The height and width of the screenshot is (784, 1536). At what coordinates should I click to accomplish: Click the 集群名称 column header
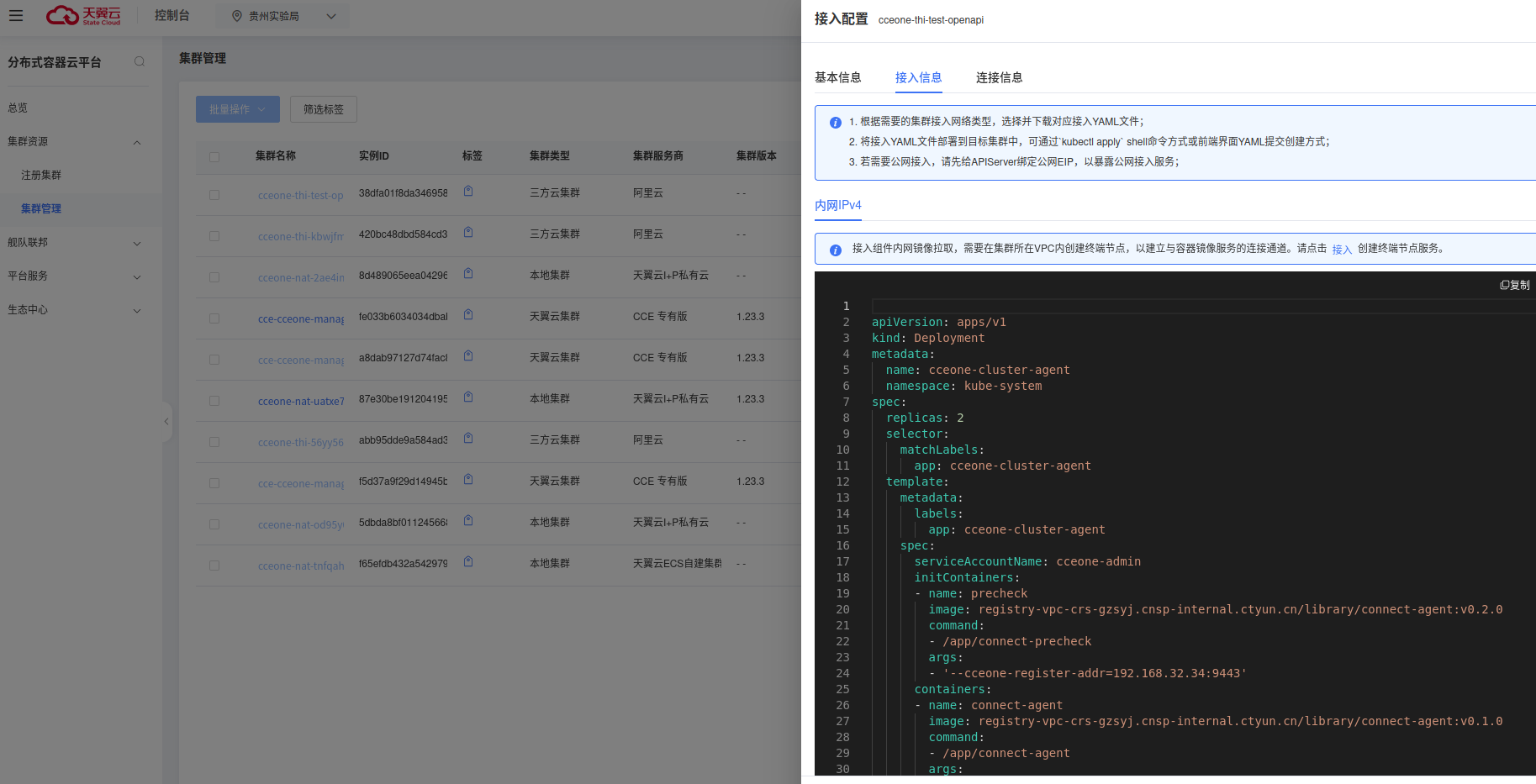[x=276, y=155]
